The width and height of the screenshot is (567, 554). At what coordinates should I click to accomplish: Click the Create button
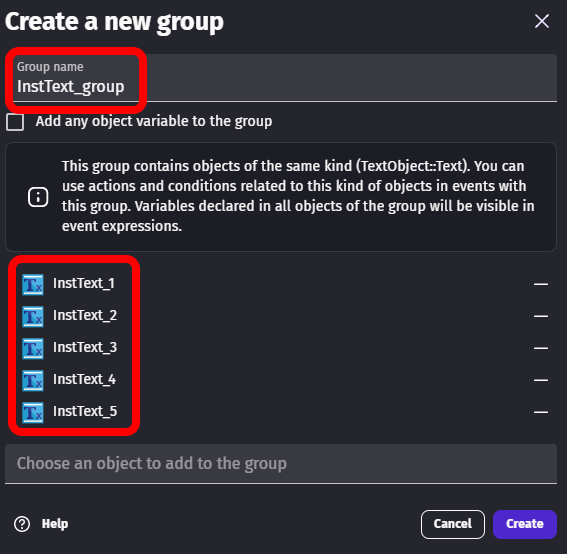tap(525, 524)
